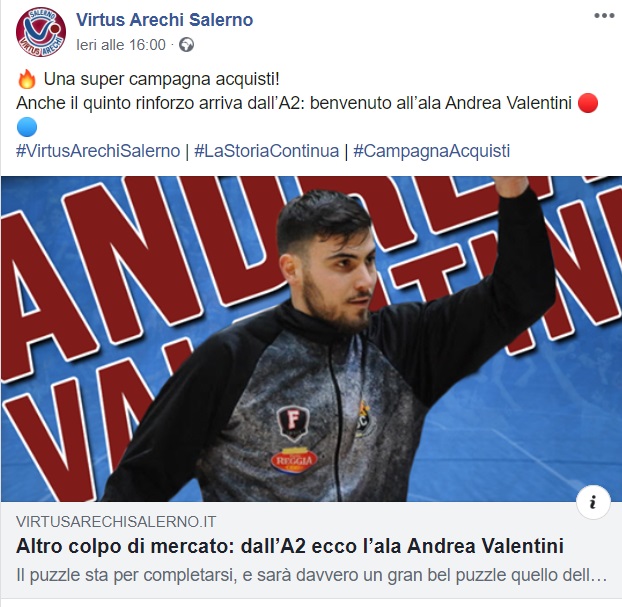Open the #VirtusArechiSalerno hashtag
Screen dimensions: 622x607
(98, 151)
